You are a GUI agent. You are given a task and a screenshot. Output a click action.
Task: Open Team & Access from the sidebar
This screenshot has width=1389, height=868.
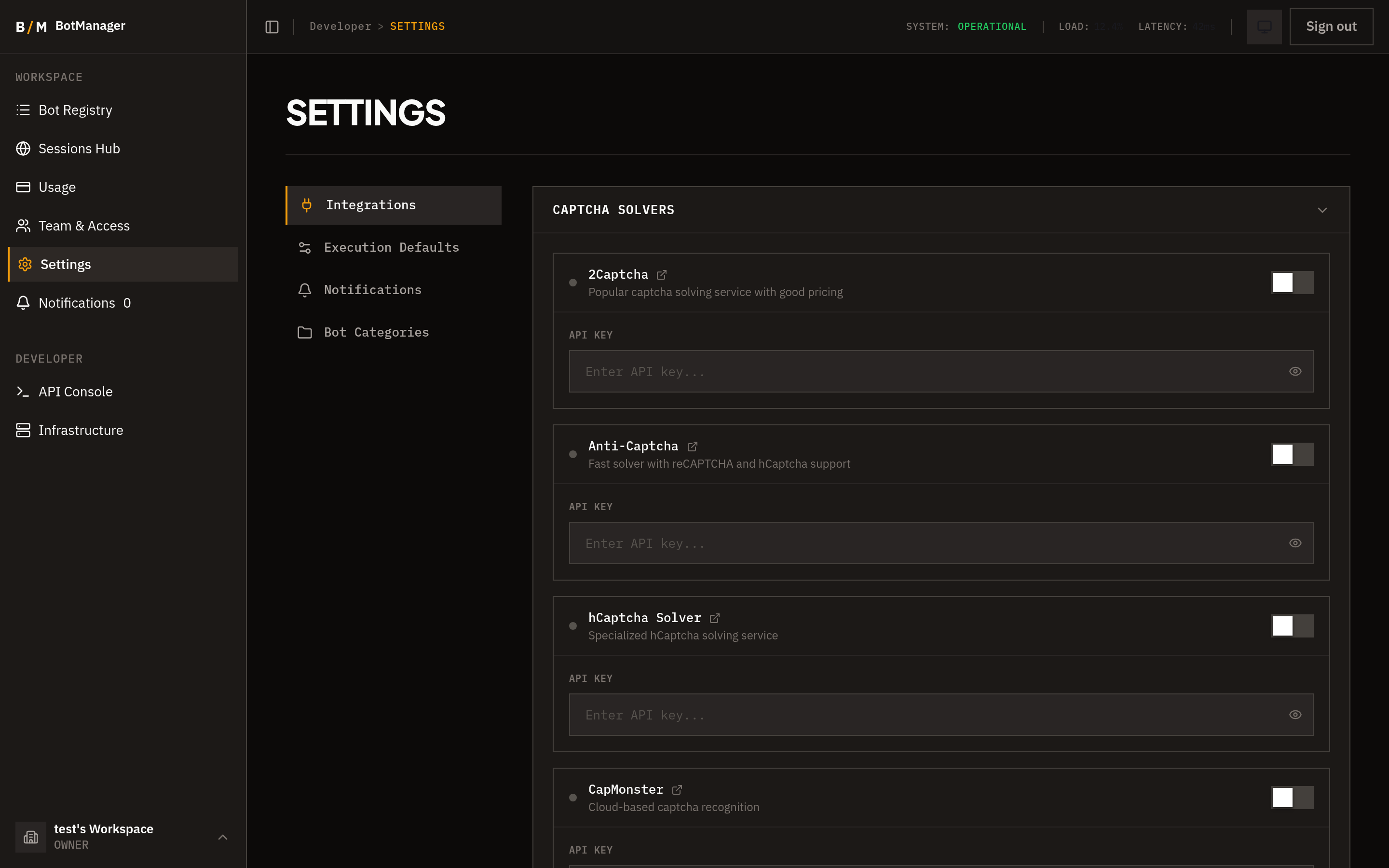pyautogui.click(x=84, y=226)
